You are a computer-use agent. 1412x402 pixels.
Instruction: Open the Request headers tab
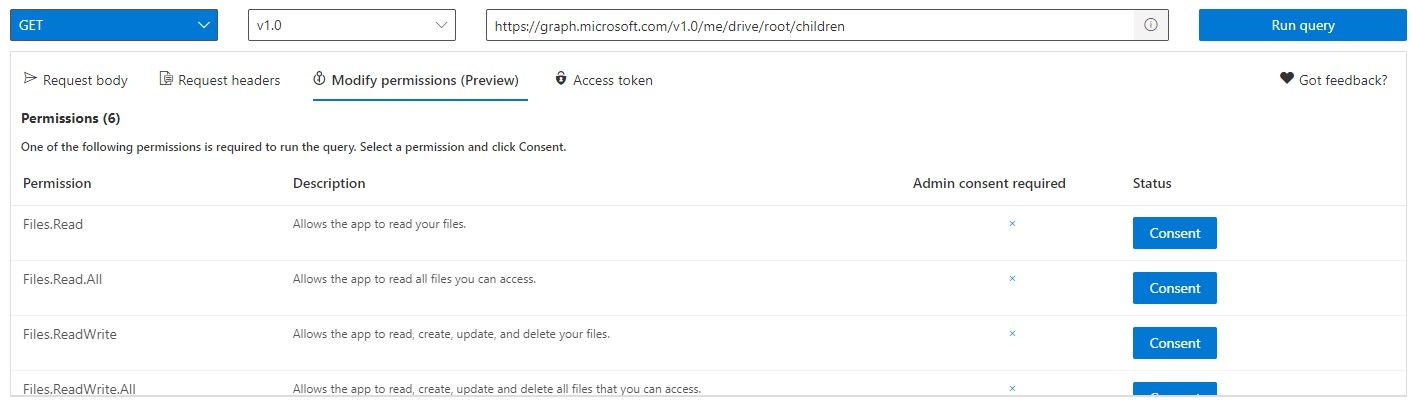pyautogui.click(x=229, y=80)
